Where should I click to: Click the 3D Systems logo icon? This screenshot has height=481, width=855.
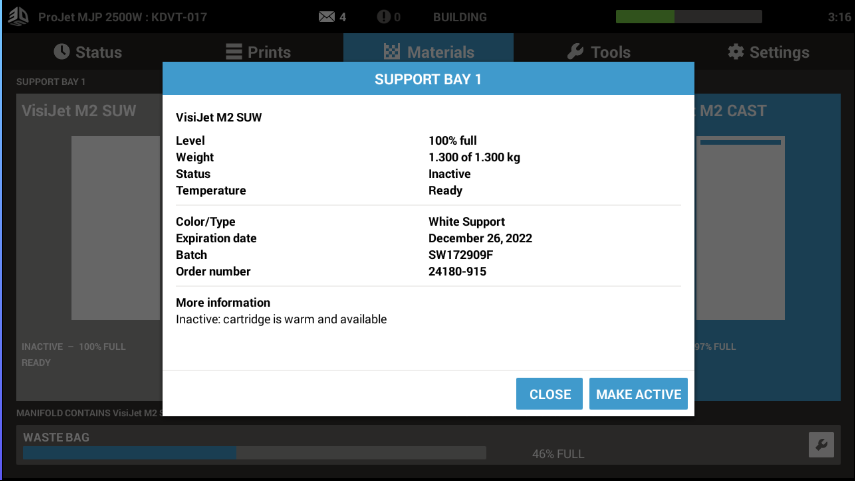click(18, 17)
